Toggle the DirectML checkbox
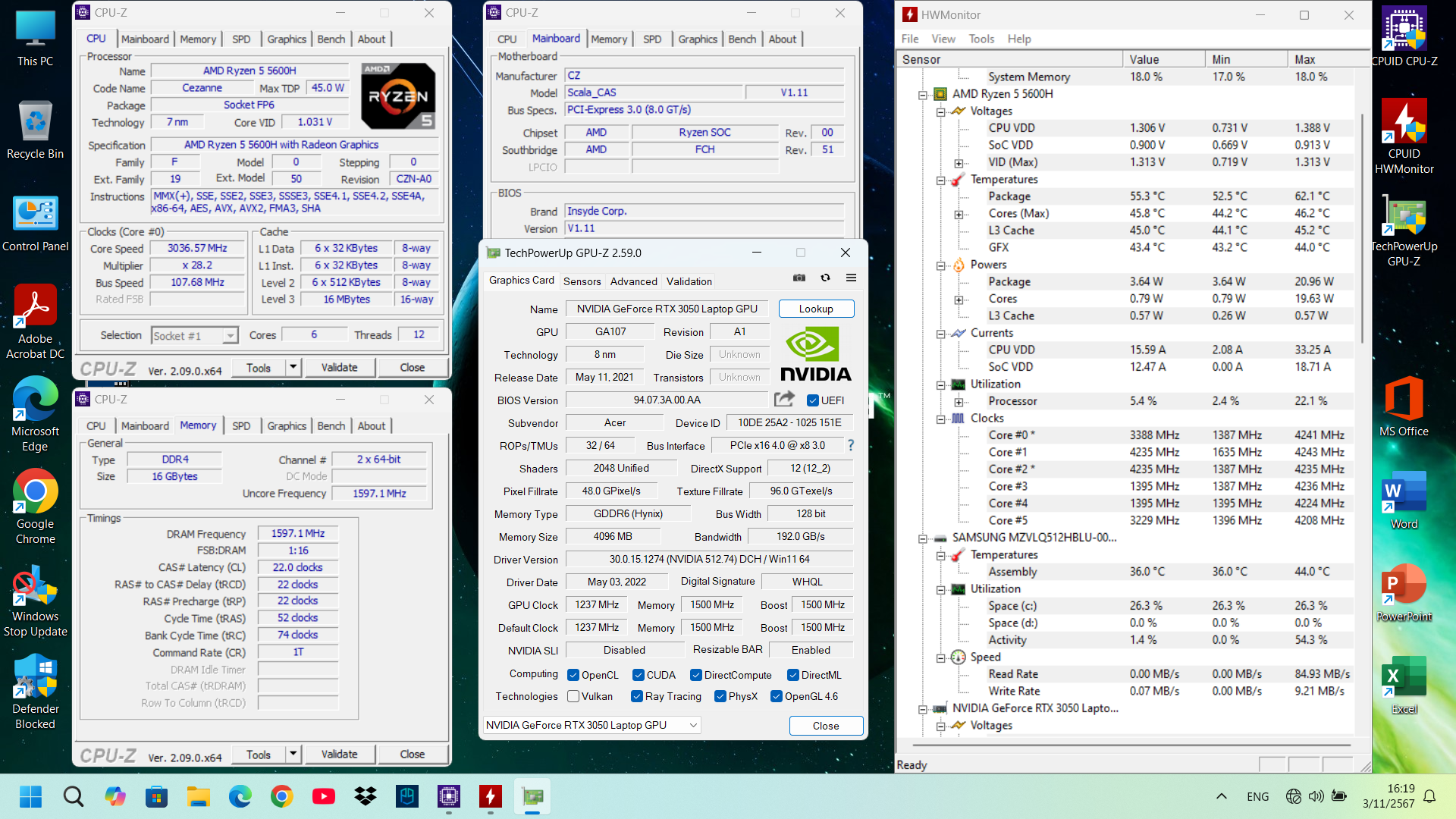This screenshot has width=1456, height=819. pyautogui.click(x=792, y=675)
